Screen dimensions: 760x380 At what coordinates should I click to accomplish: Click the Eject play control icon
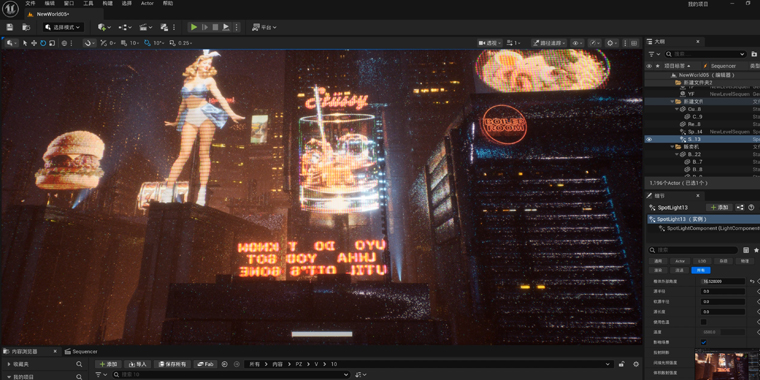click(226, 27)
